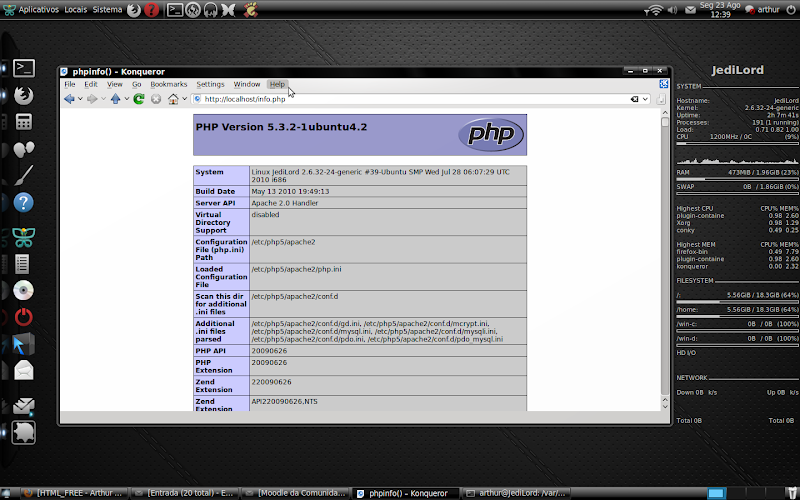The width and height of the screenshot is (800, 500).
Task: Expand the Forward history dropdown arrow
Action: click(103, 99)
